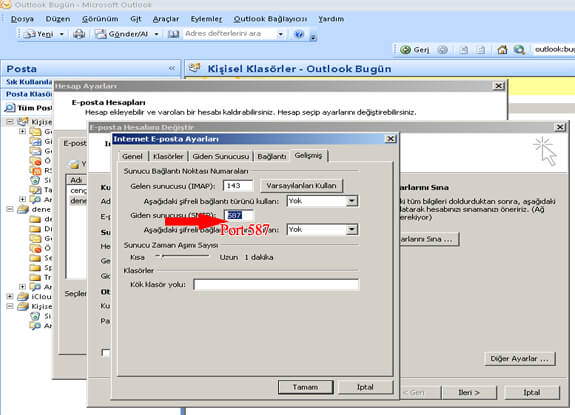575x415 pixels.
Task: Switch to the Bağlantı tab
Action: click(271, 157)
